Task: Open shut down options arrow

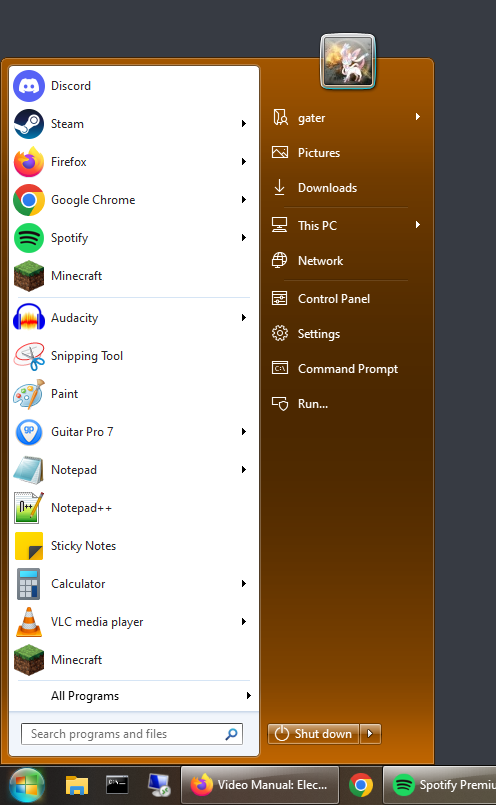Action: click(x=370, y=734)
